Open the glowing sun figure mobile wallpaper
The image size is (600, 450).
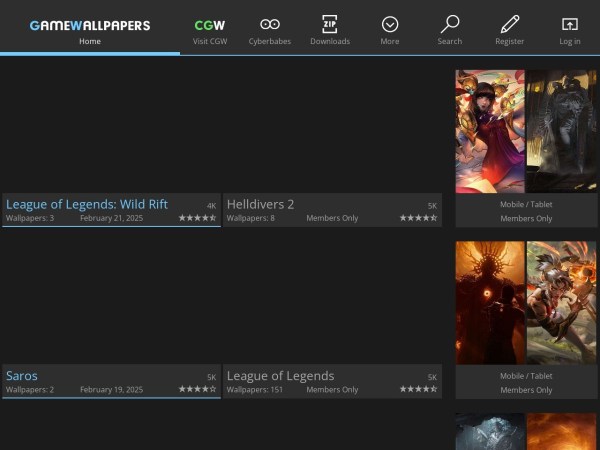[490, 302]
